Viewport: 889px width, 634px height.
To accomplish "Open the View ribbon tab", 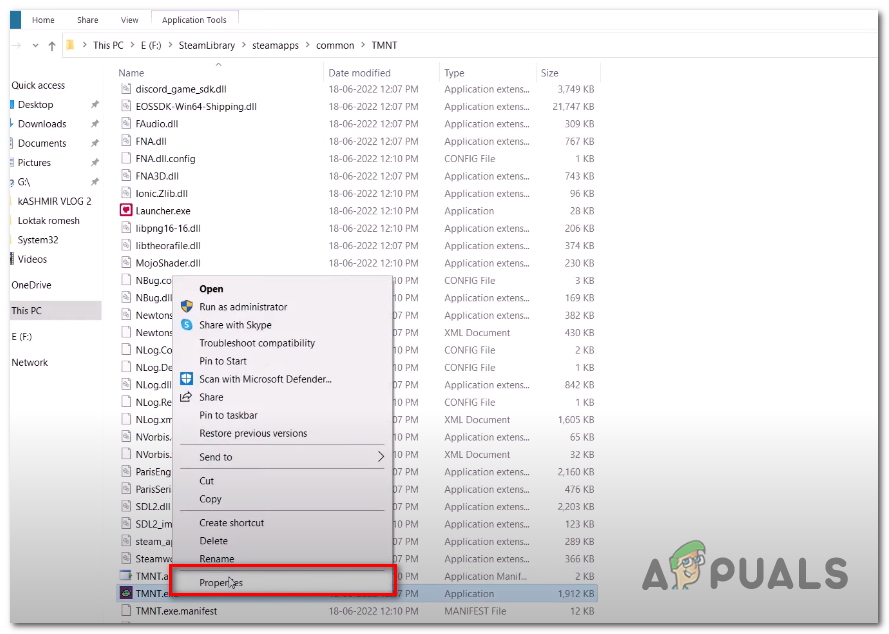I will click(129, 20).
